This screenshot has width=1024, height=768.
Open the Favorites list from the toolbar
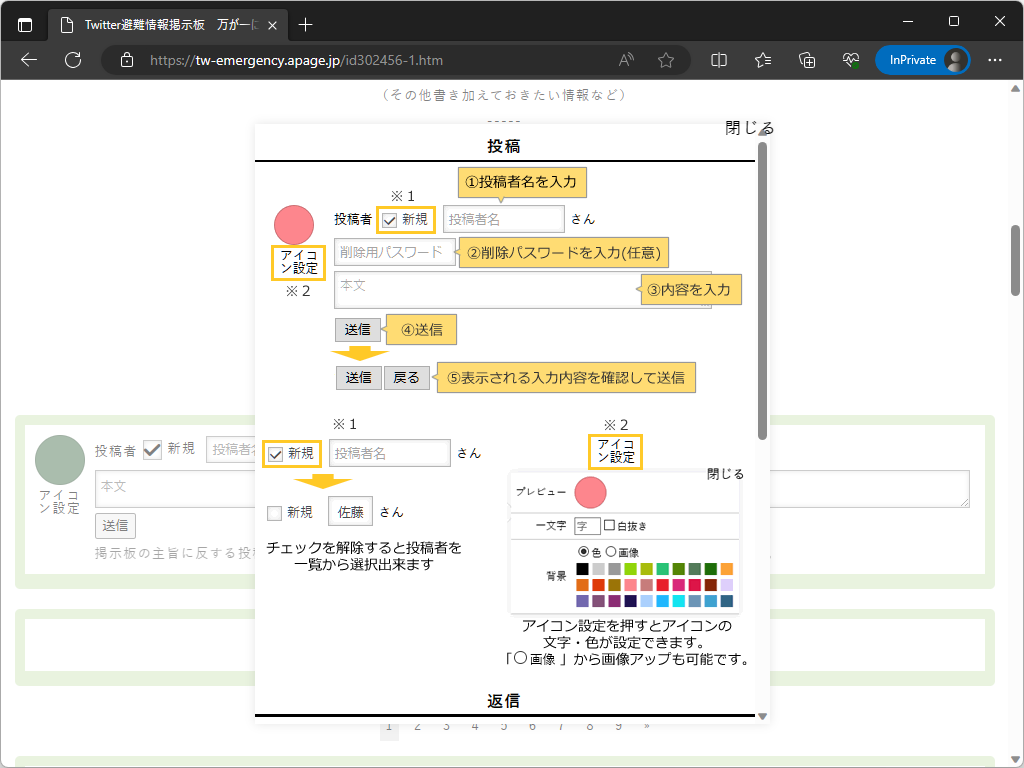[x=762, y=60]
